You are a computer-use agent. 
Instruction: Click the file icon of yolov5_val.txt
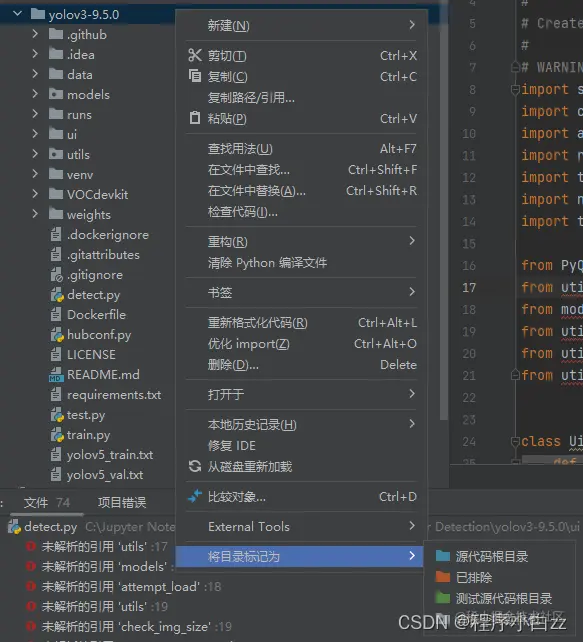tap(56, 475)
